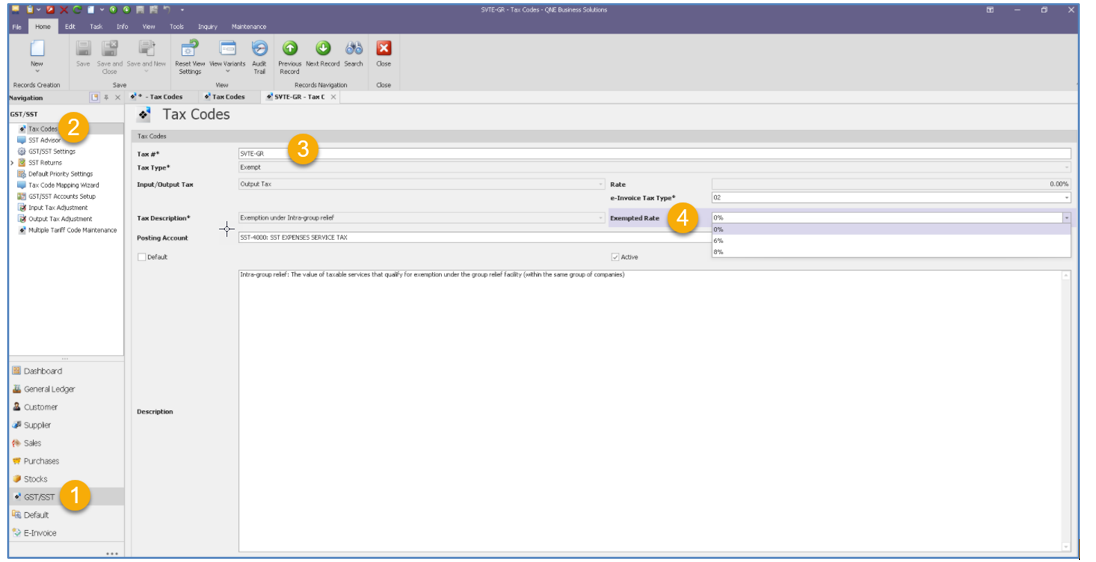Screen dimensions: 1096x562
Task: Toggle the Default checkbox
Action: (x=142, y=257)
